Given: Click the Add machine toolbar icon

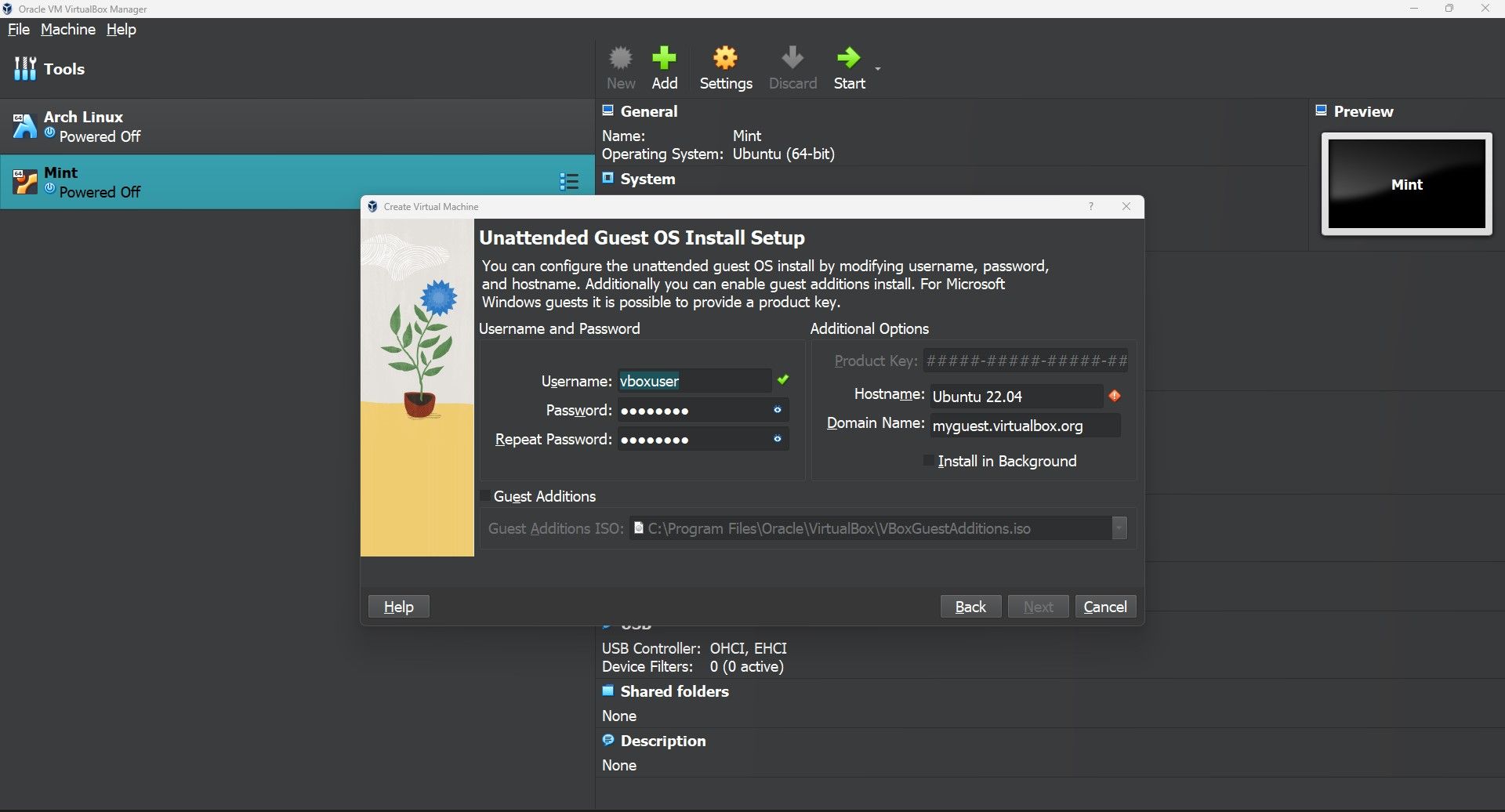Looking at the screenshot, I should tap(665, 67).
